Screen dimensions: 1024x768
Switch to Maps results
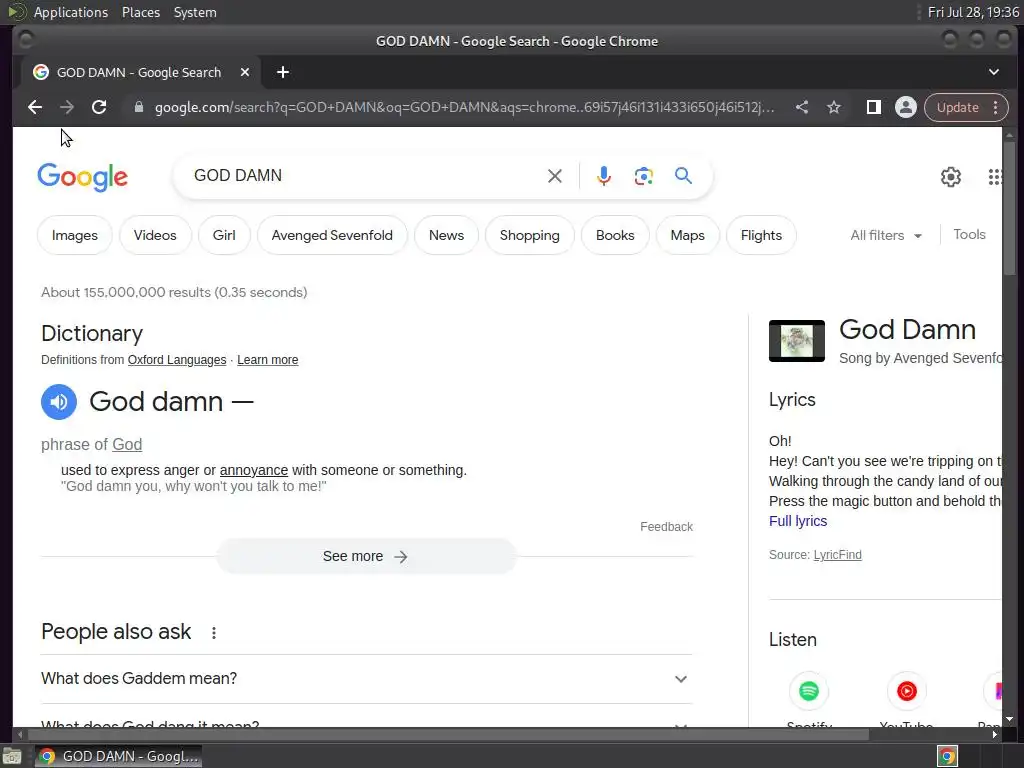687,235
